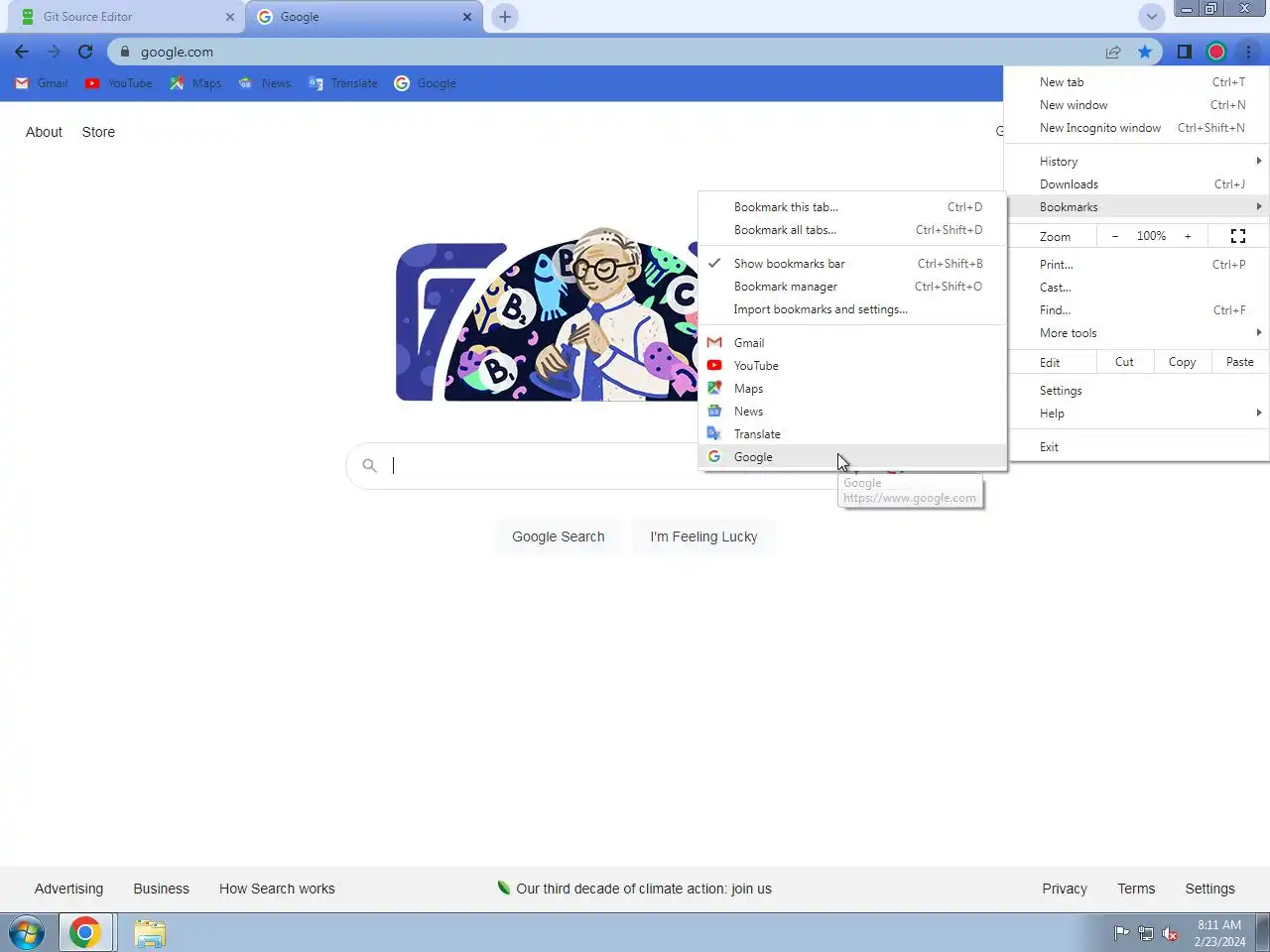Choose Cast... in the menu

1137,288
